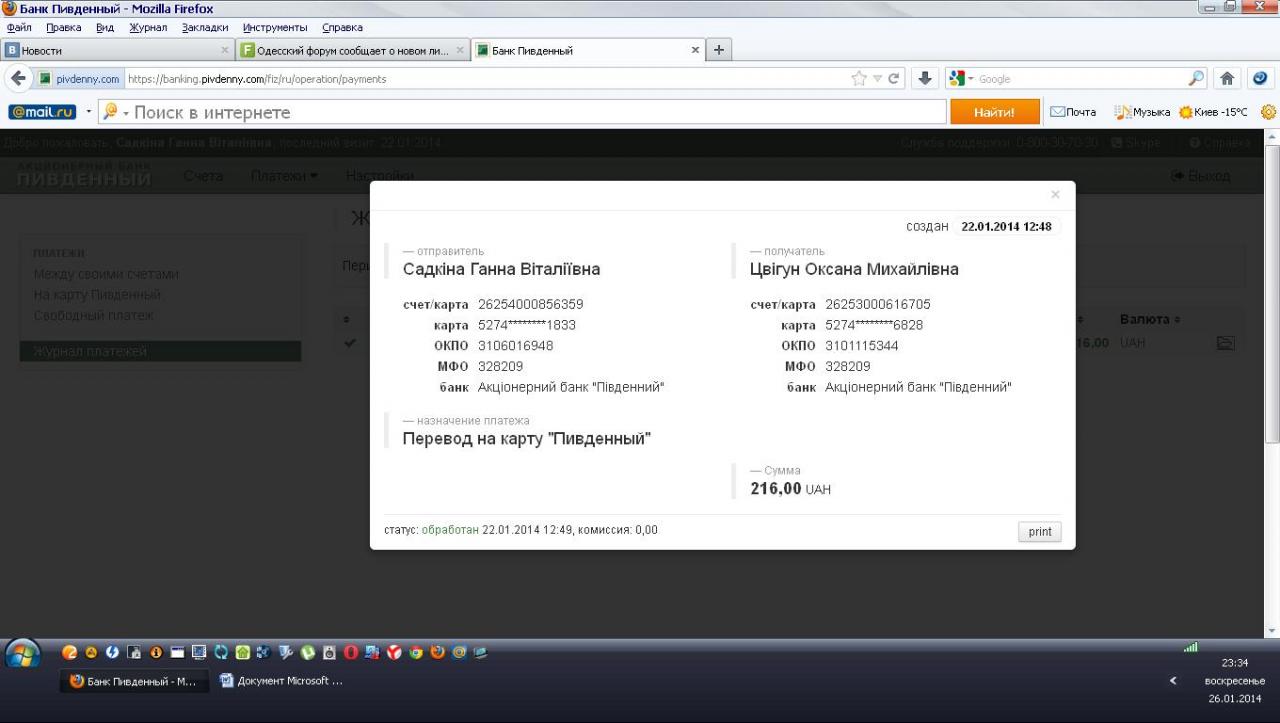Open Windows Start orb

point(22,654)
